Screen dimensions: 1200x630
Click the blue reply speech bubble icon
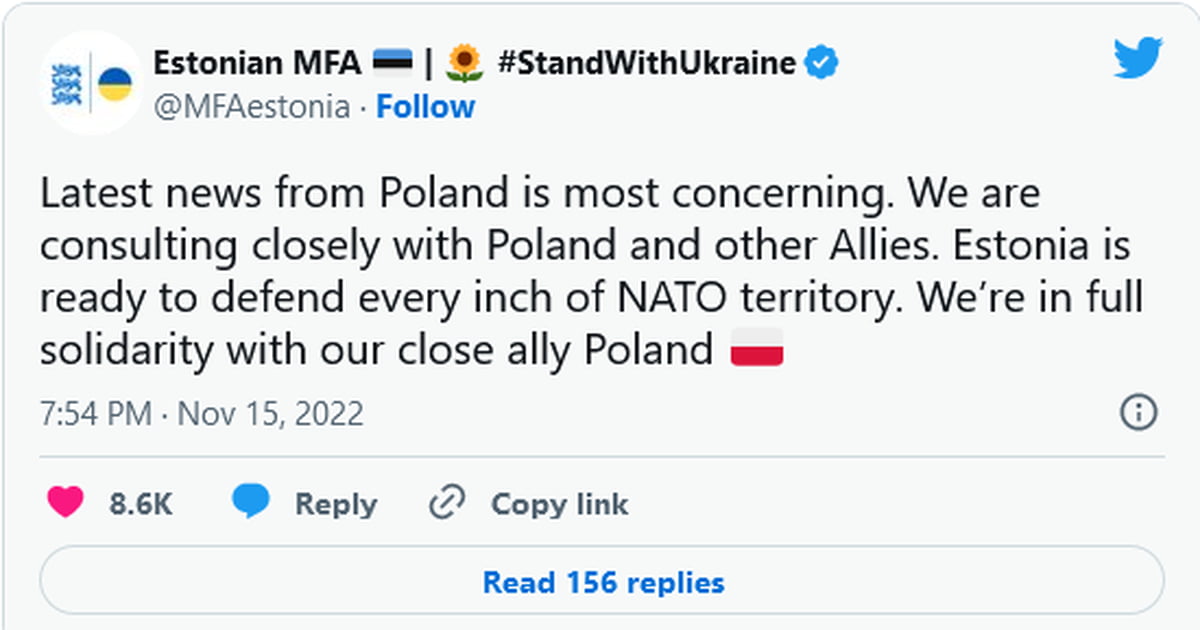(x=250, y=503)
